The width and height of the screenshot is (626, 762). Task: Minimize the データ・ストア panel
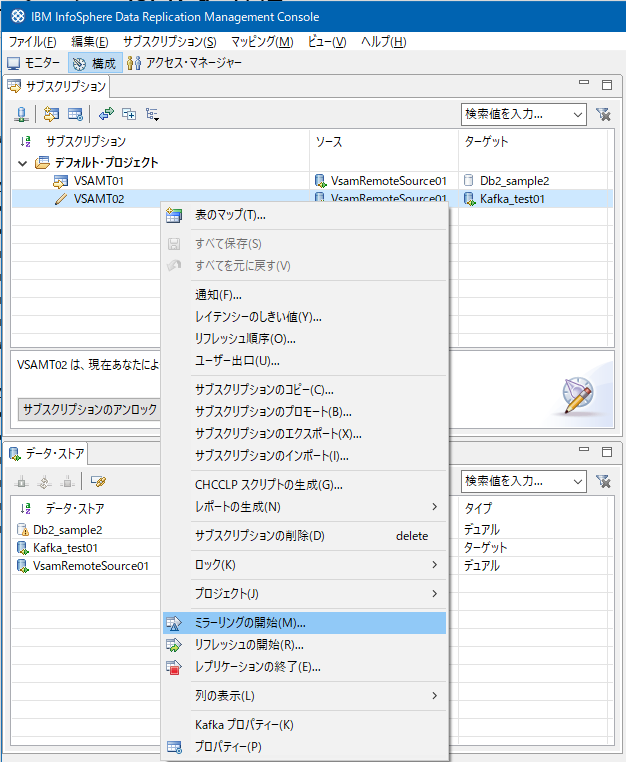[584, 450]
